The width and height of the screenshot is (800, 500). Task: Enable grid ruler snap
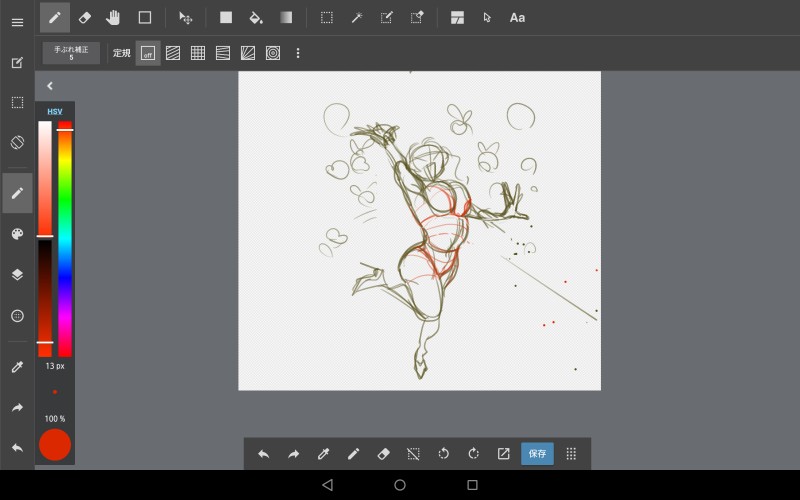point(198,53)
